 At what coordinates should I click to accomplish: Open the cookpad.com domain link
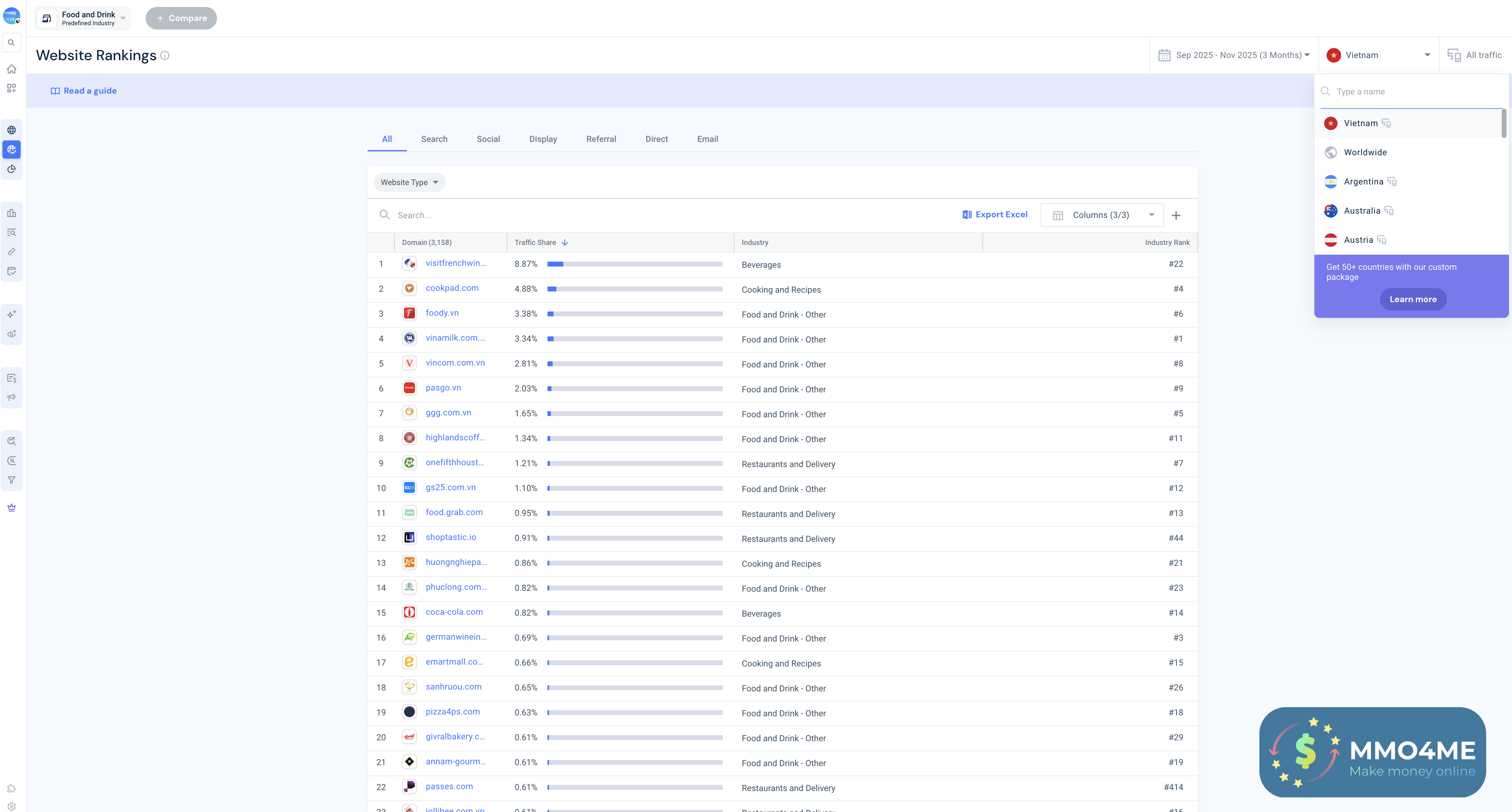click(x=452, y=288)
